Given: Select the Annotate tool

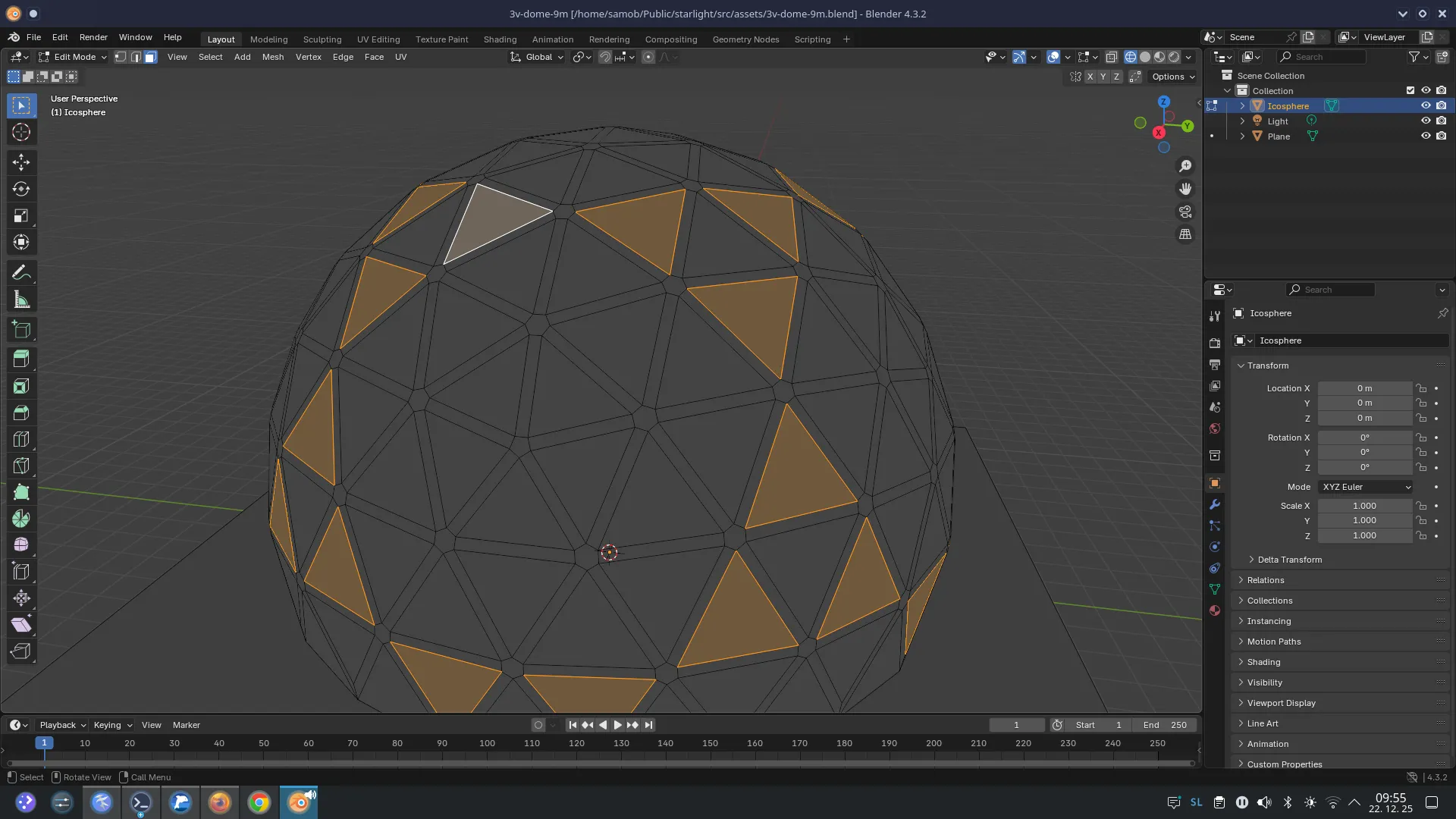Looking at the screenshot, I should [x=21, y=271].
